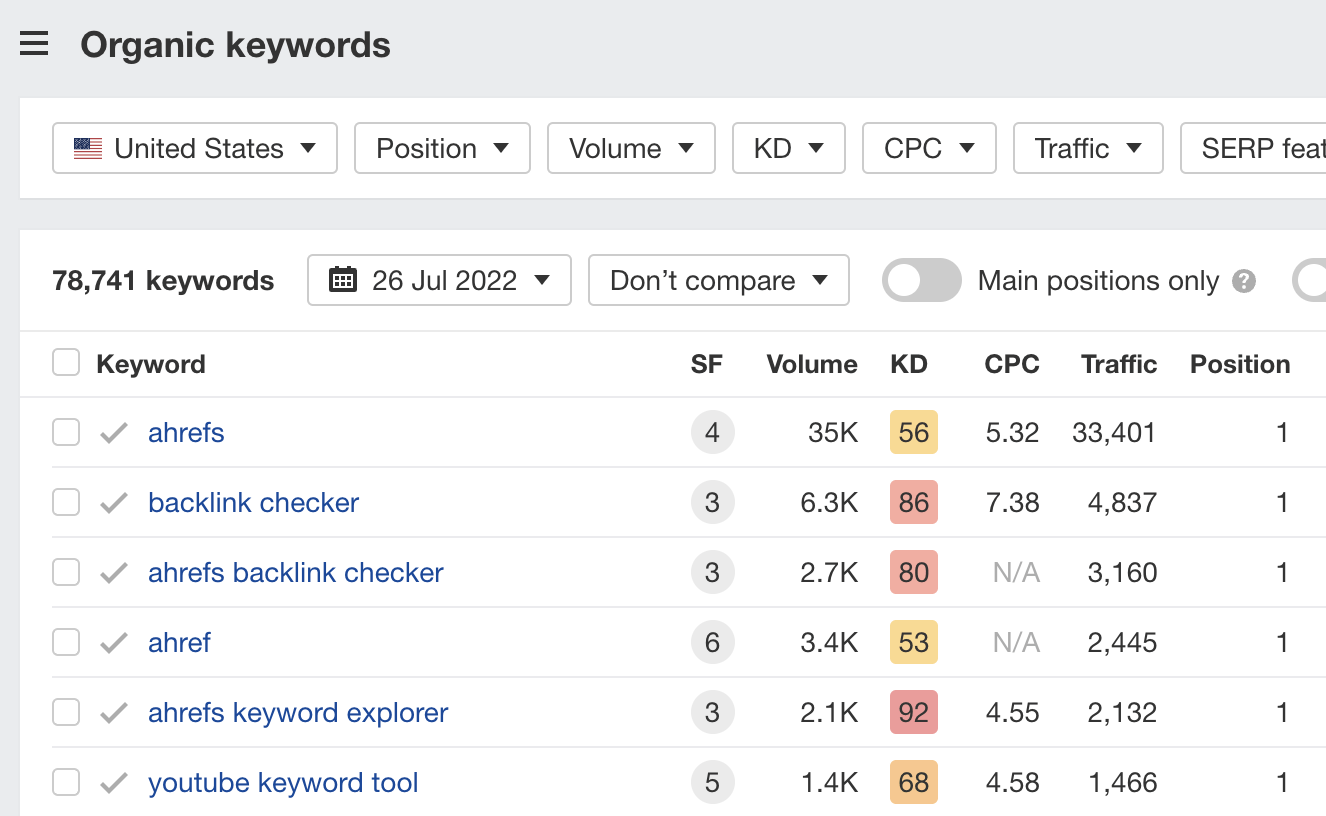This screenshot has width=1326, height=816.
Task: Check the select-all checkbox in table header
Action: pyautogui.click(x=66, y=364)
